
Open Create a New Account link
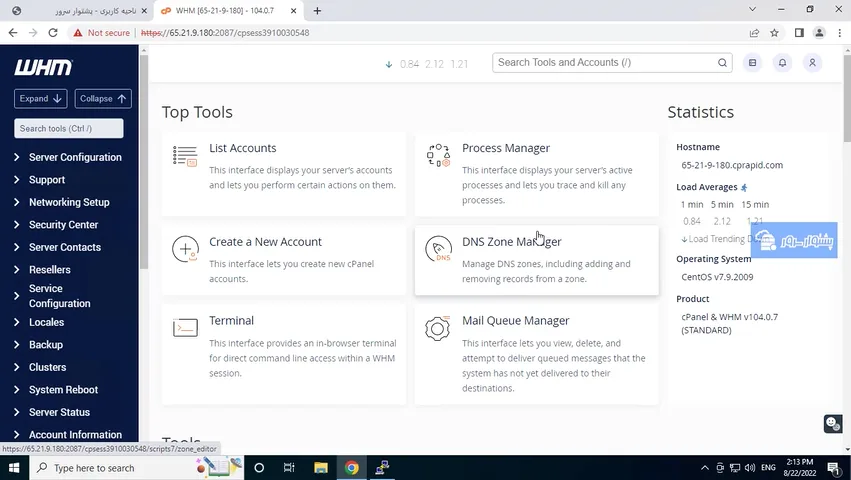pos(265,242)
